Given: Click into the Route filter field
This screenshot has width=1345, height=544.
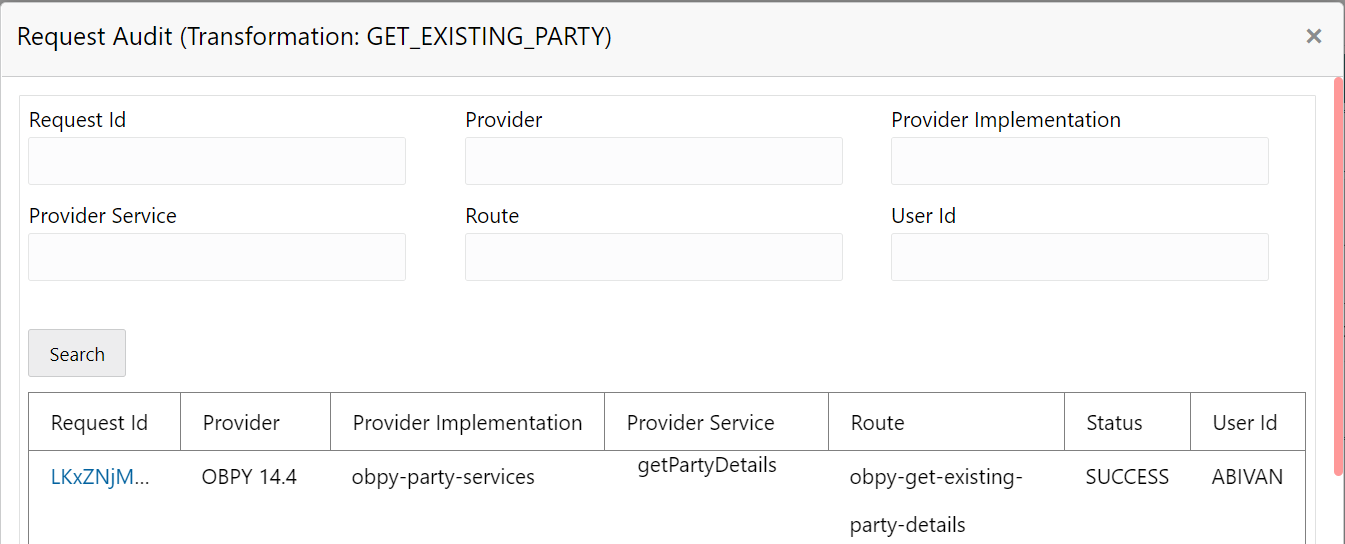Looking at the screenshot, I should [x=653, y=257].
